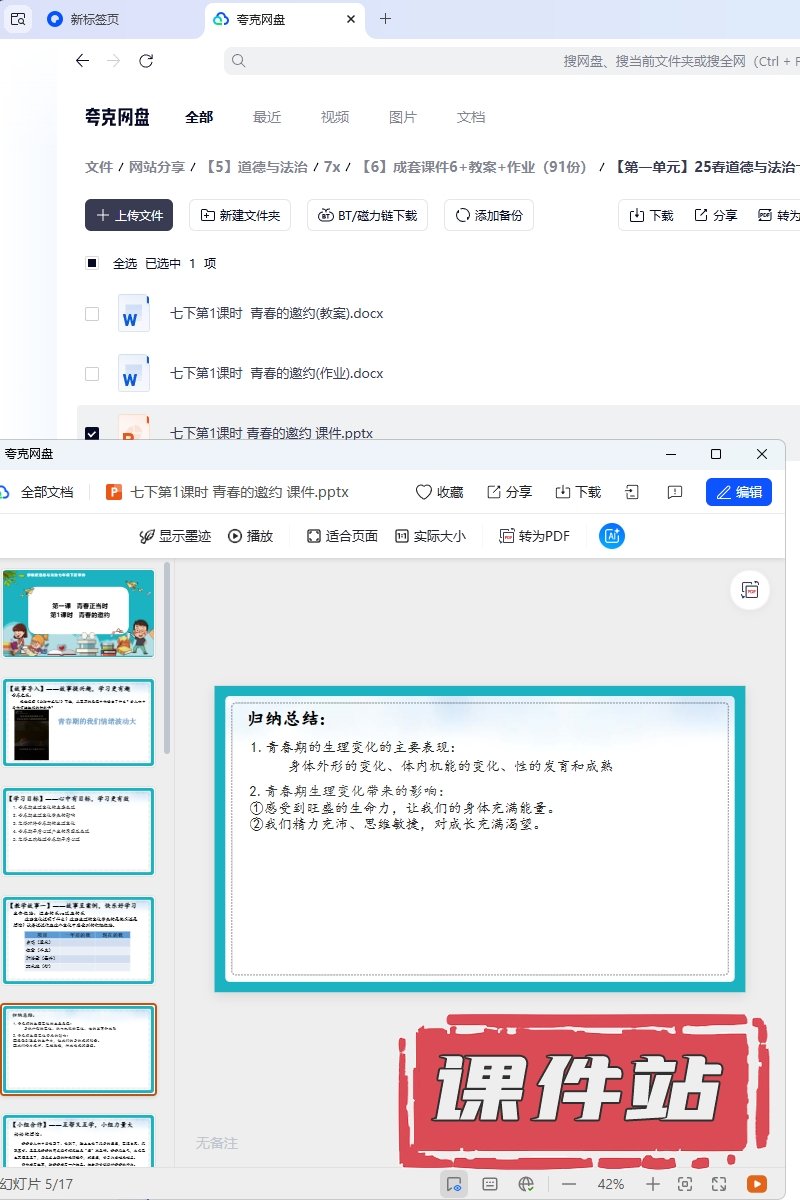Tick the checkbox for 青春的邀约(作业).docx

coord(92,374)
